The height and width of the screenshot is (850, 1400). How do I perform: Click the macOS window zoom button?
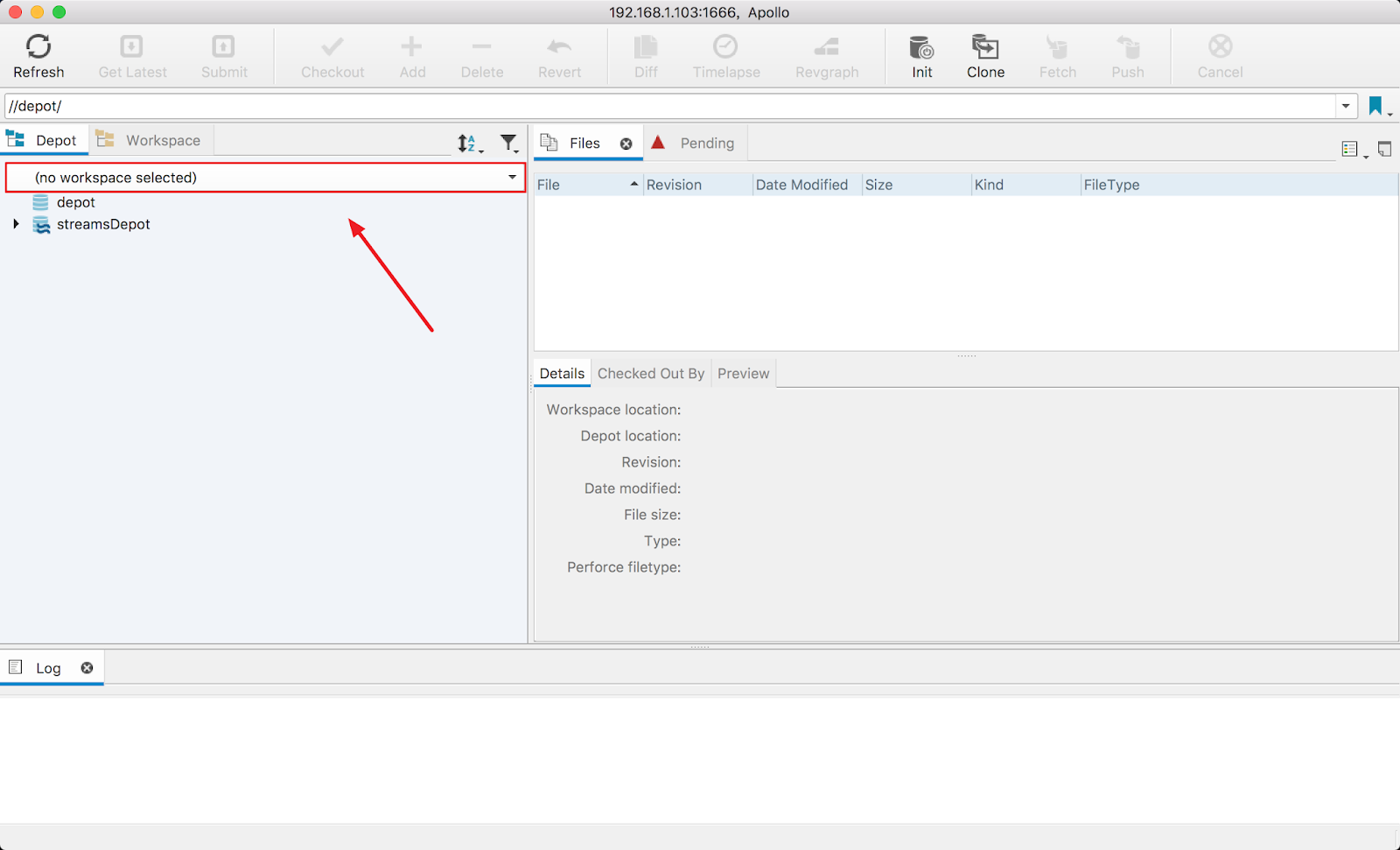tap(59, 12)
